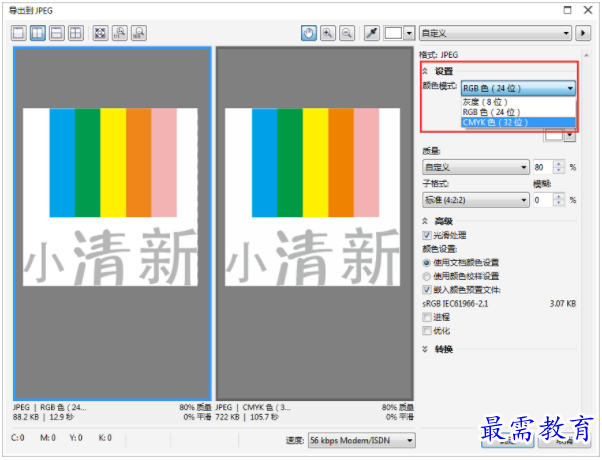The height and width of the screenshot is (460, 602).
Task: Select four previews layout icon
Action: (76, 33)
